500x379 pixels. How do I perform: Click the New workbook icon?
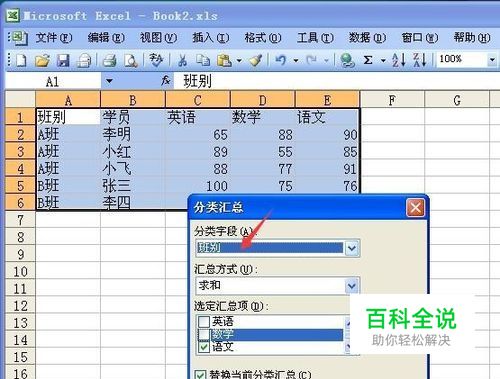click(21, 61)
